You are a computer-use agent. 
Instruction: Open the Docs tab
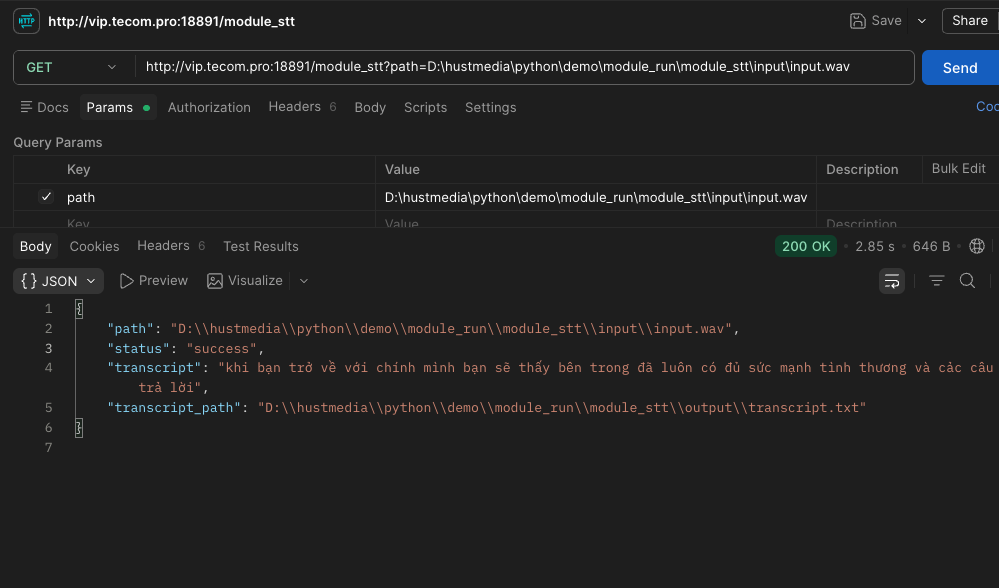click(45, 107)
